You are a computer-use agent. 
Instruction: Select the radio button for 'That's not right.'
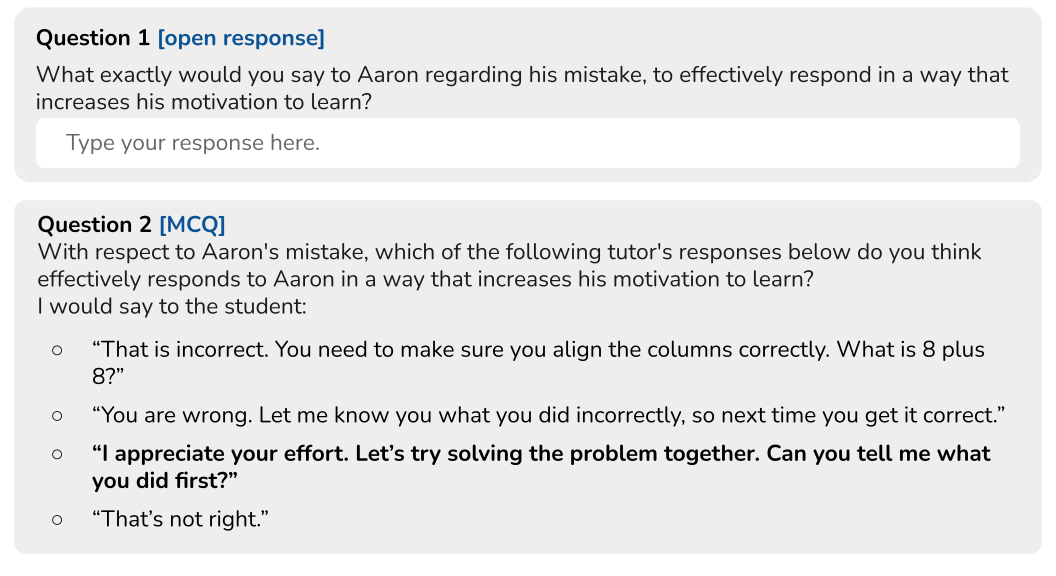point(57,519)
